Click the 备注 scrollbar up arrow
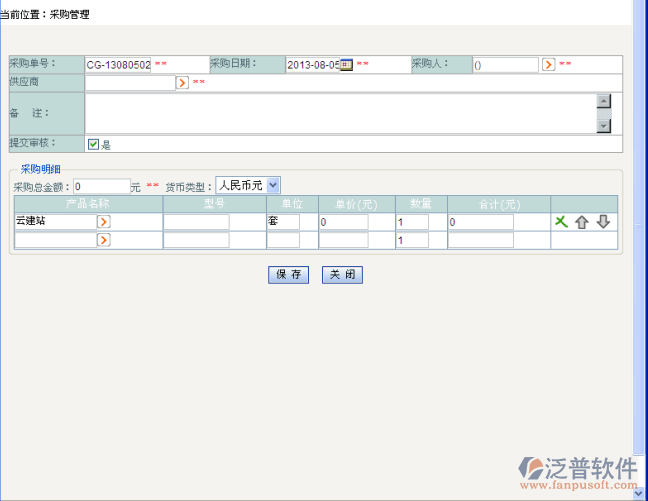Image resolution: width=648 pixels, height=501 pixels. 604,101
